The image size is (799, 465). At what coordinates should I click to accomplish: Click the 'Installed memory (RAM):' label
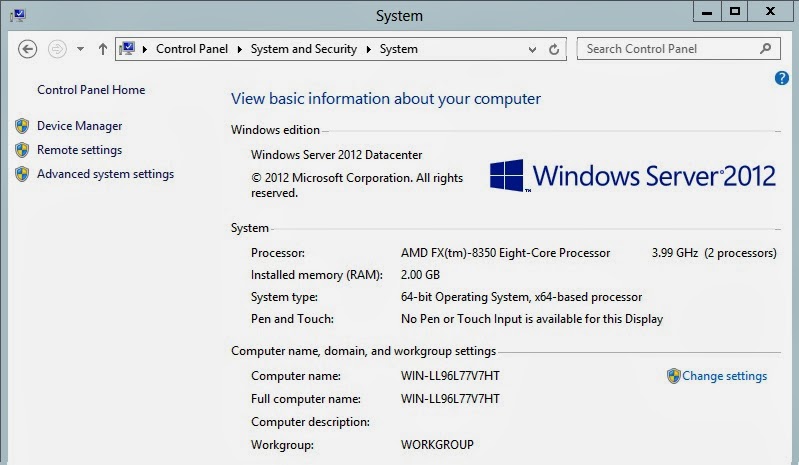tap(316, 275)
